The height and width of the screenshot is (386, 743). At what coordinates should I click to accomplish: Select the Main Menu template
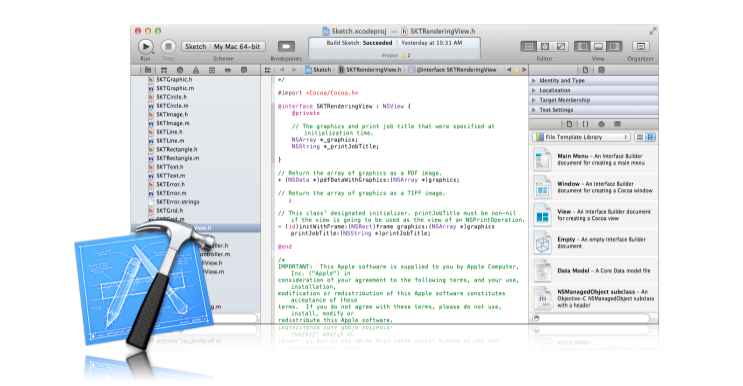click(x=593, y=160)
